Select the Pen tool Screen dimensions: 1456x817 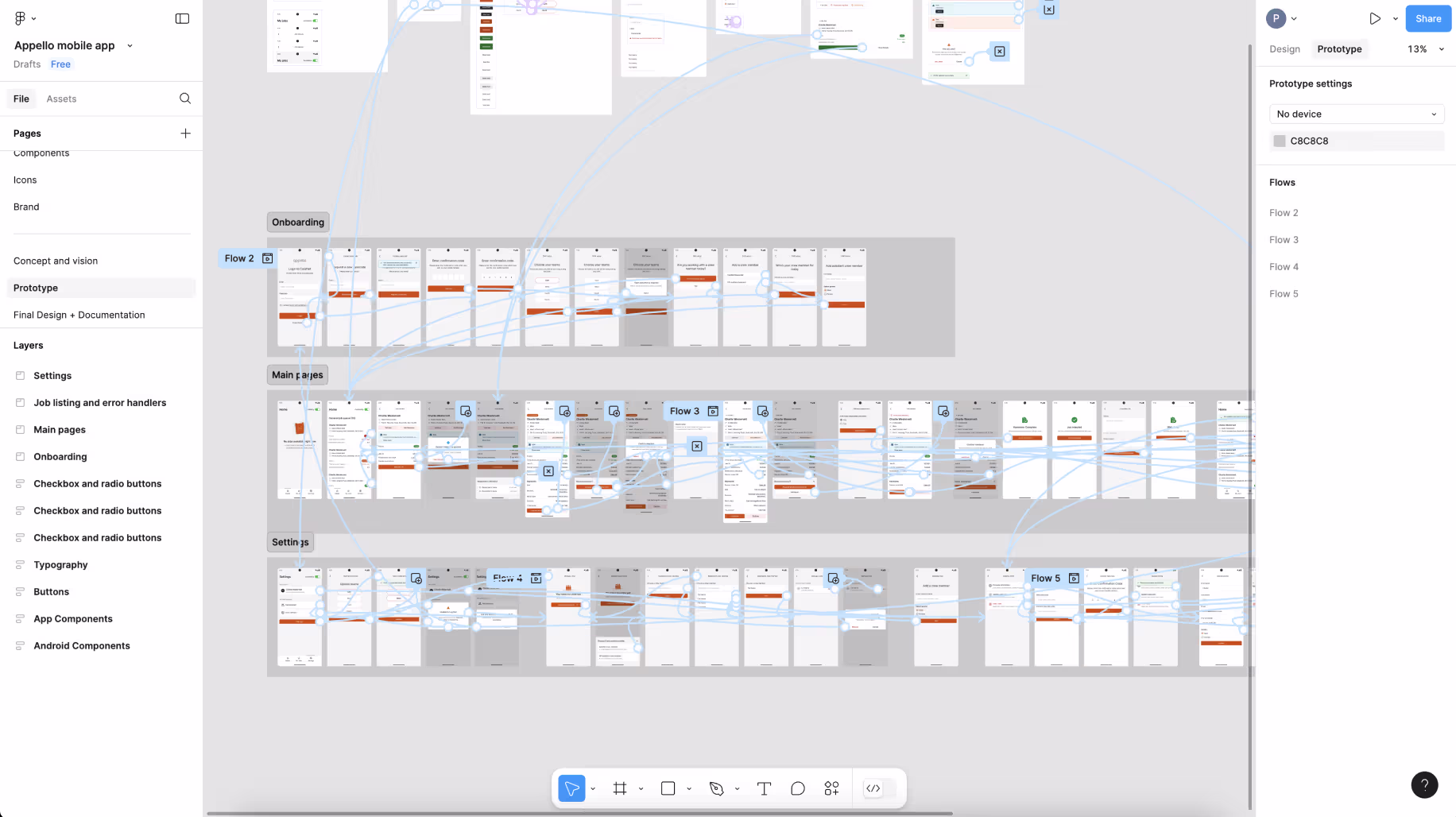click(x=716, y=788)
